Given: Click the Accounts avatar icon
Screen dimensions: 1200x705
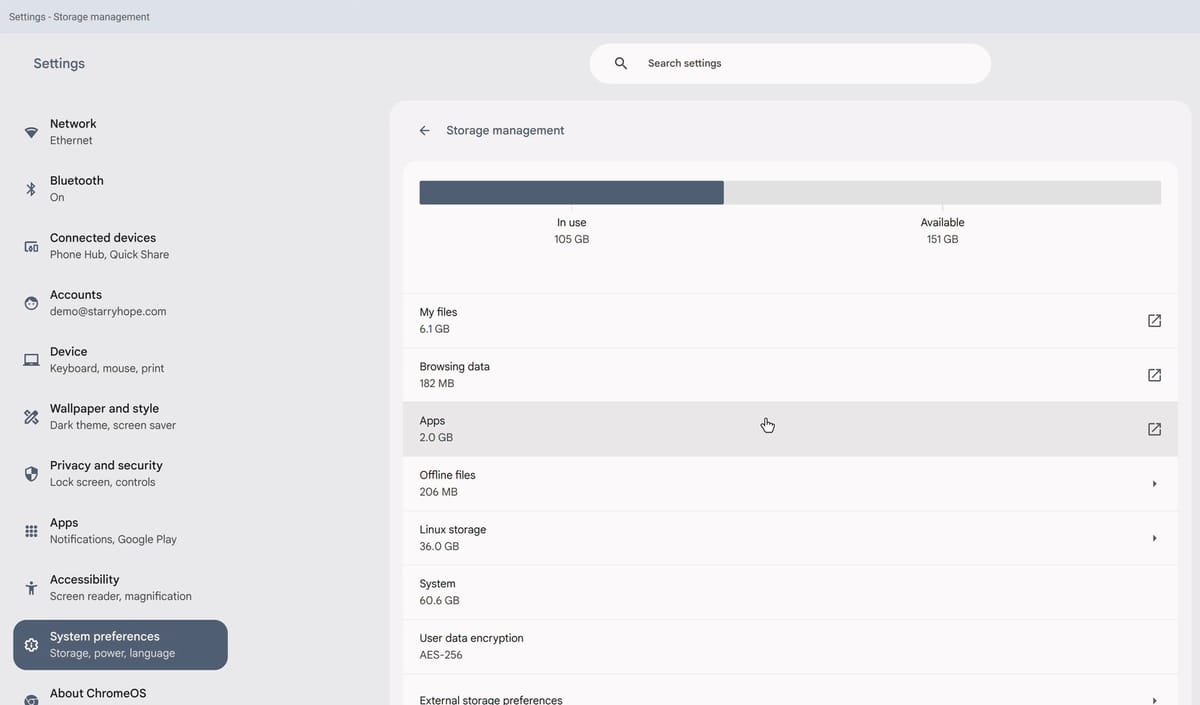Looking at the screenshot, I should (31, 303).
